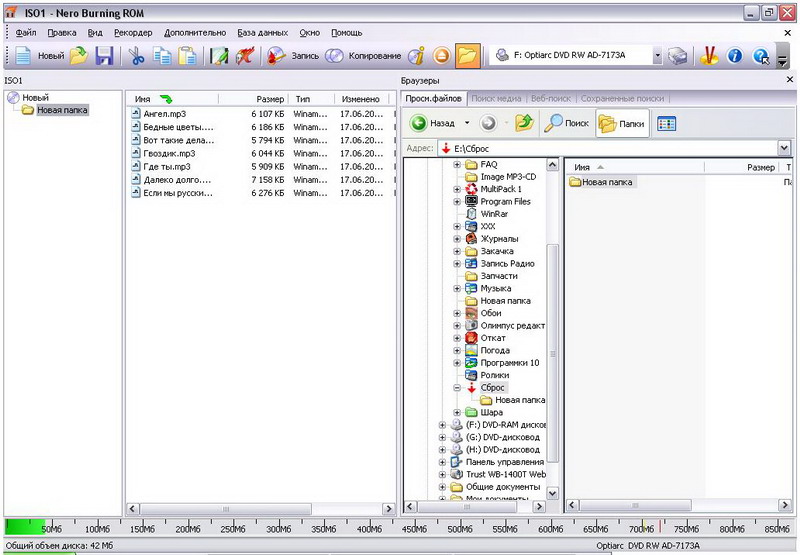Click the Новый toolbar label button
Image resolution: width=800 pixels, height=555 pixels.
click(51, 56)
